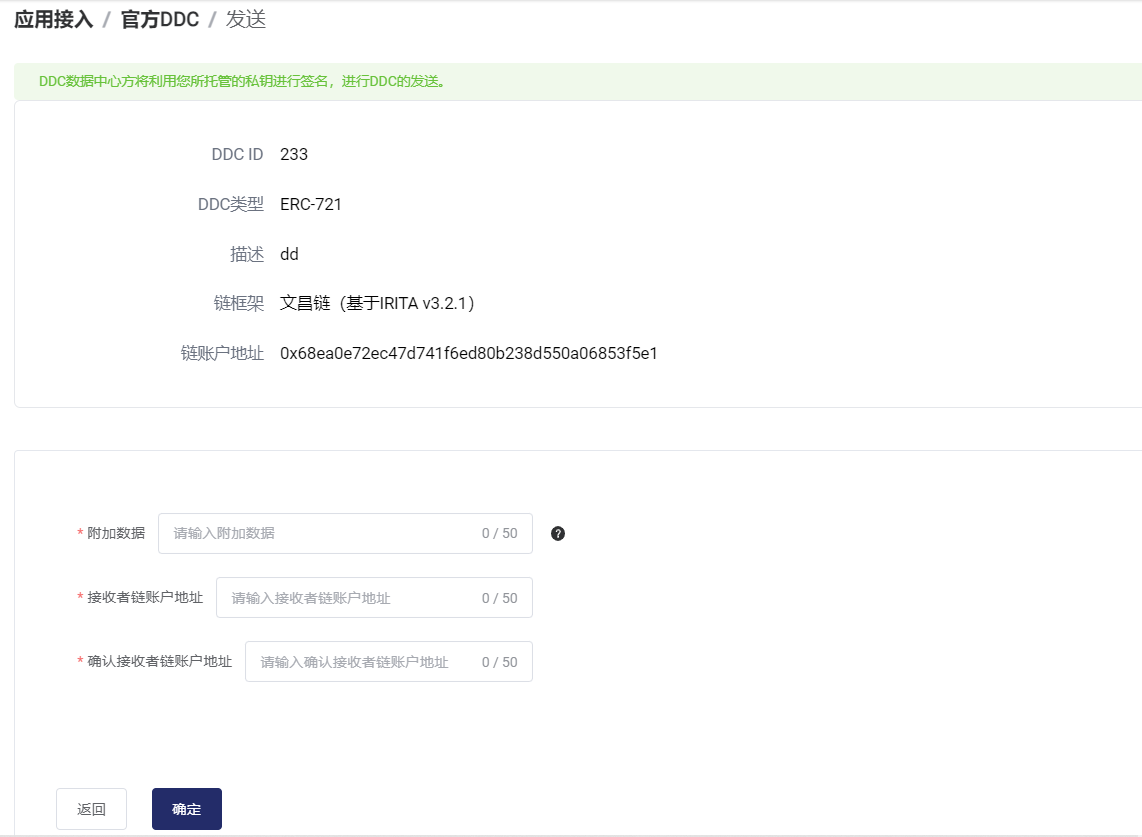This screenshot has width=1142, height=837.
Task: Click the help icon beside 附加数据 field
Action: tap(558, 533)
